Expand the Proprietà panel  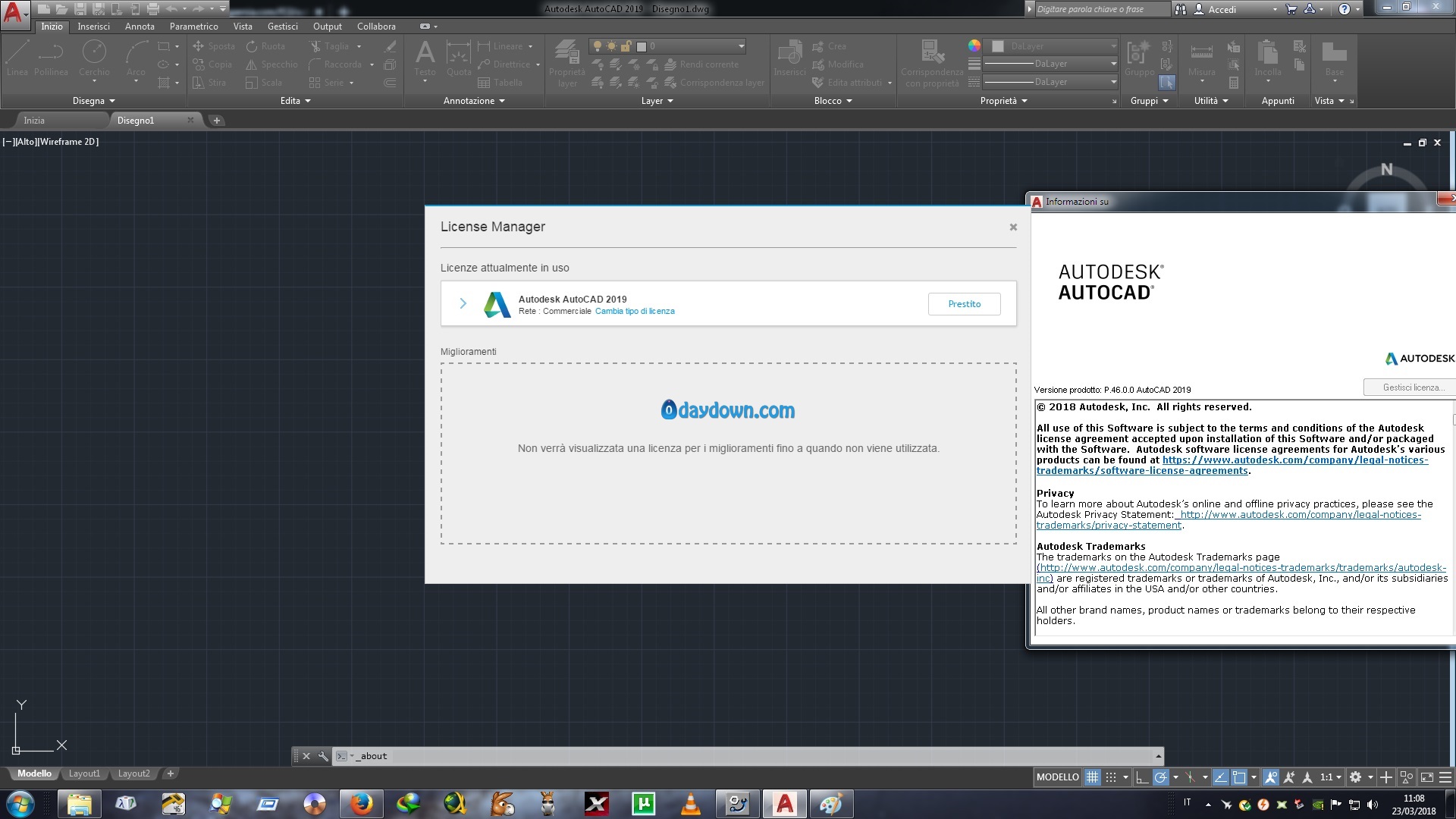click(x=1004, y=101)
